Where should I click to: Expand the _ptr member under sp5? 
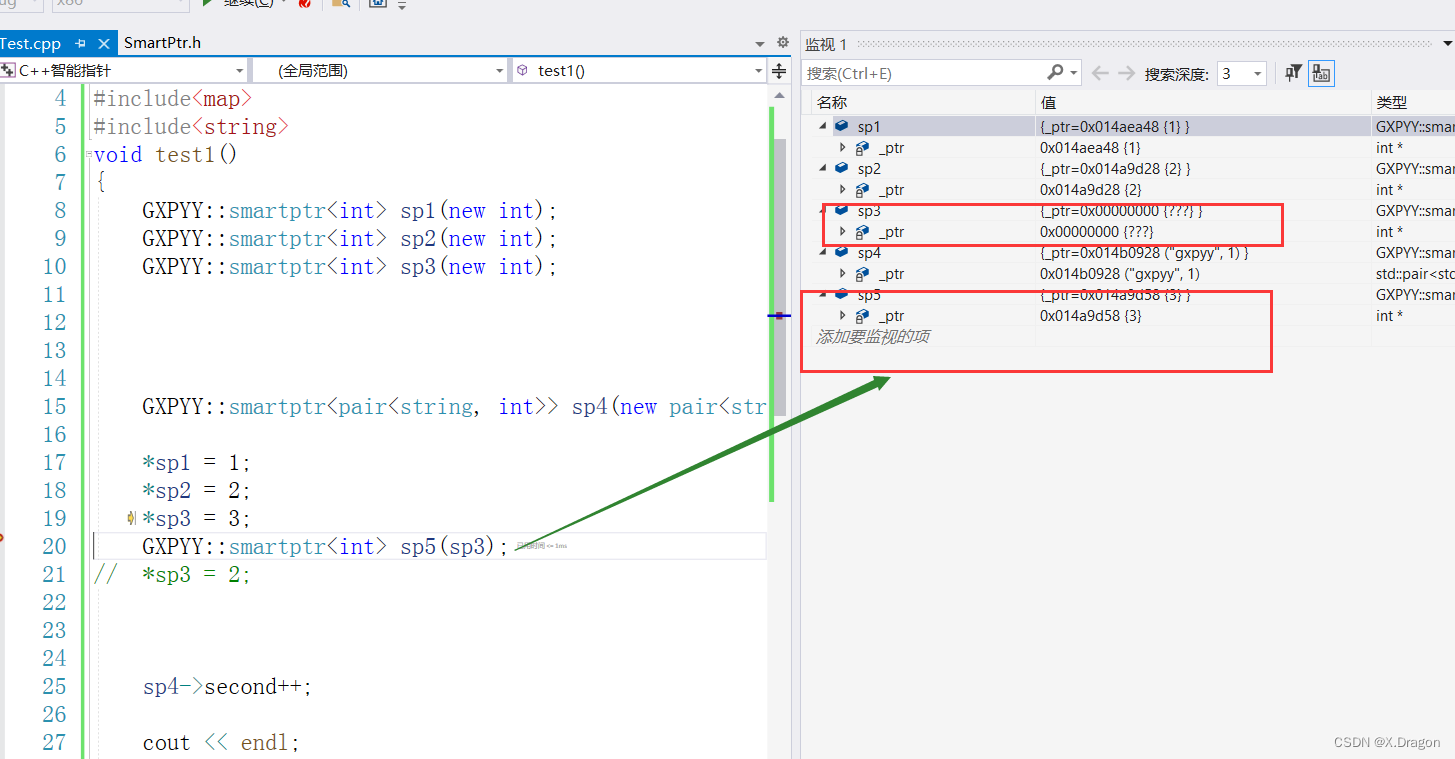coord(842,315)
